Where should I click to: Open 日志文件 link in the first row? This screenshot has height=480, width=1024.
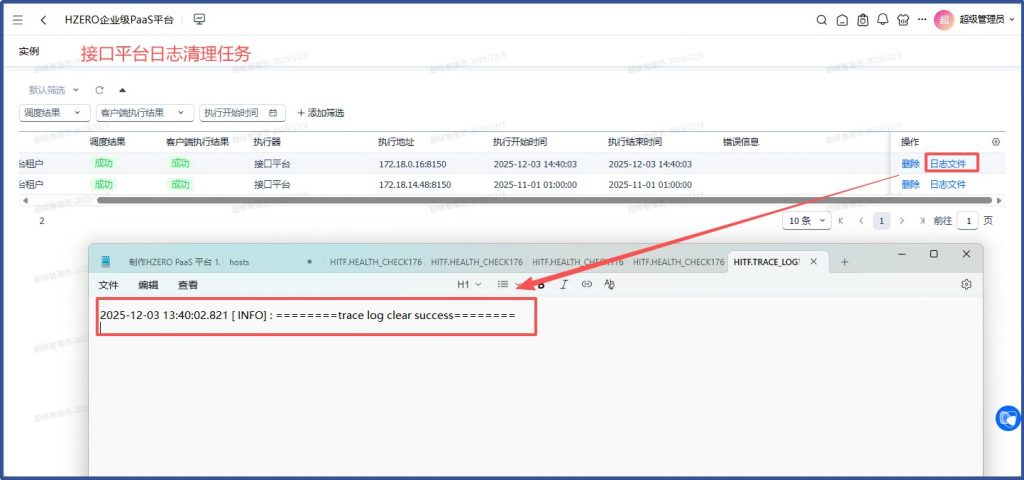click(x=949, y=163)
